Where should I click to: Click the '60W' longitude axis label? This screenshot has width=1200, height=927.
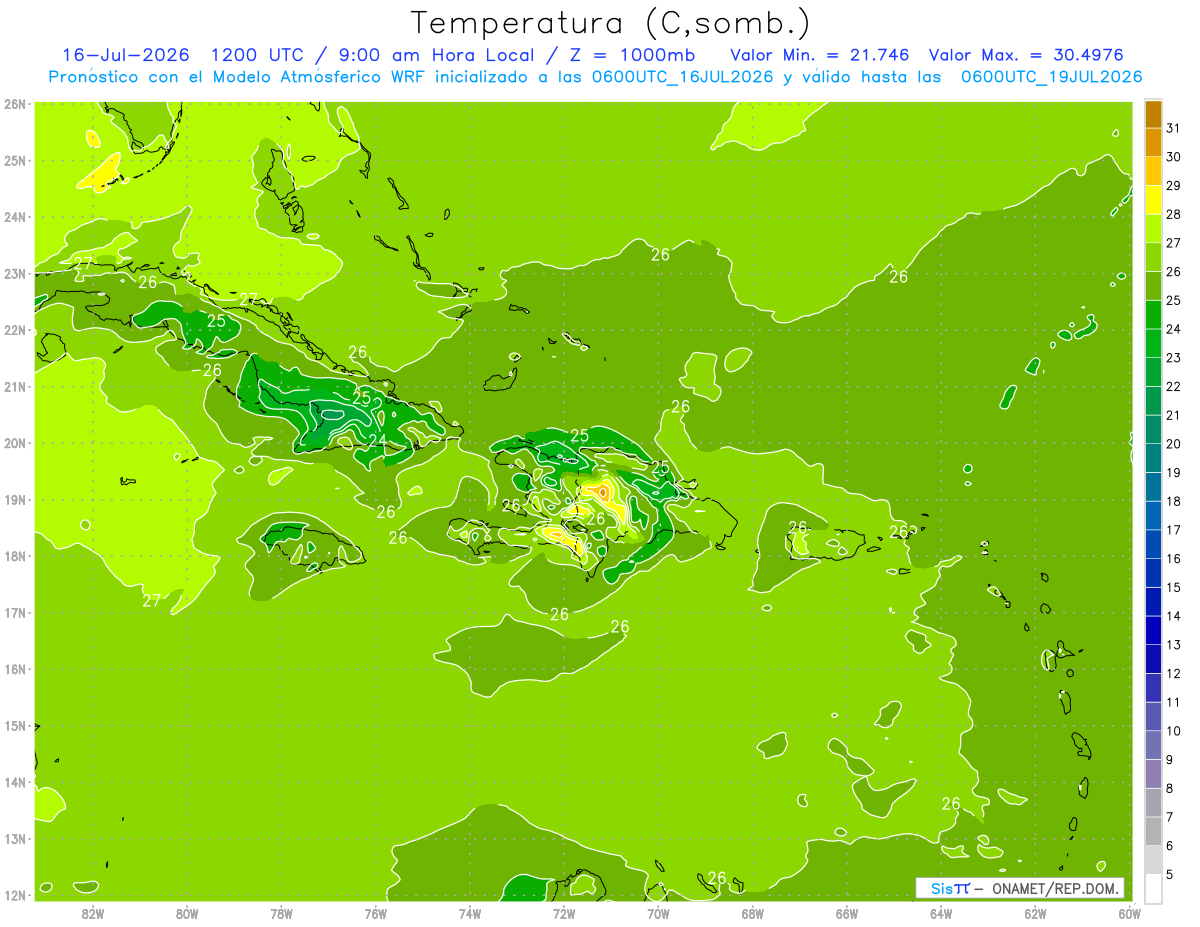coord(1129,913)
